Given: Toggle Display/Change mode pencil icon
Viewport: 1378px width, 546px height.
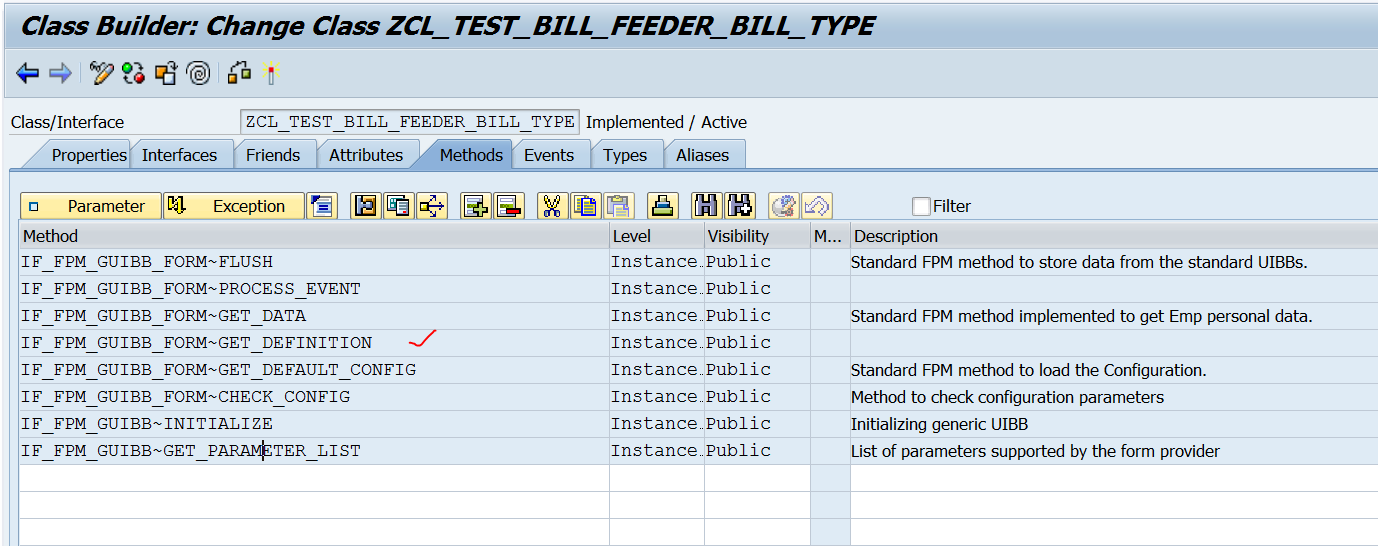Looking at the screenshot, I should [x=102, y=73].
